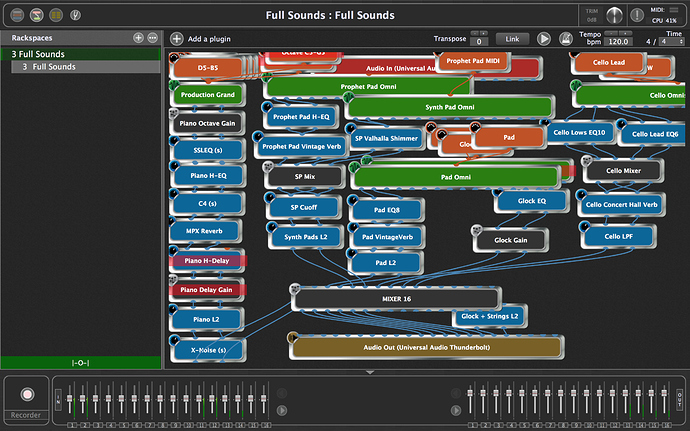Switch to the wiring view icon
This screenshot has width=690, height=431.
tap(37, 15)
